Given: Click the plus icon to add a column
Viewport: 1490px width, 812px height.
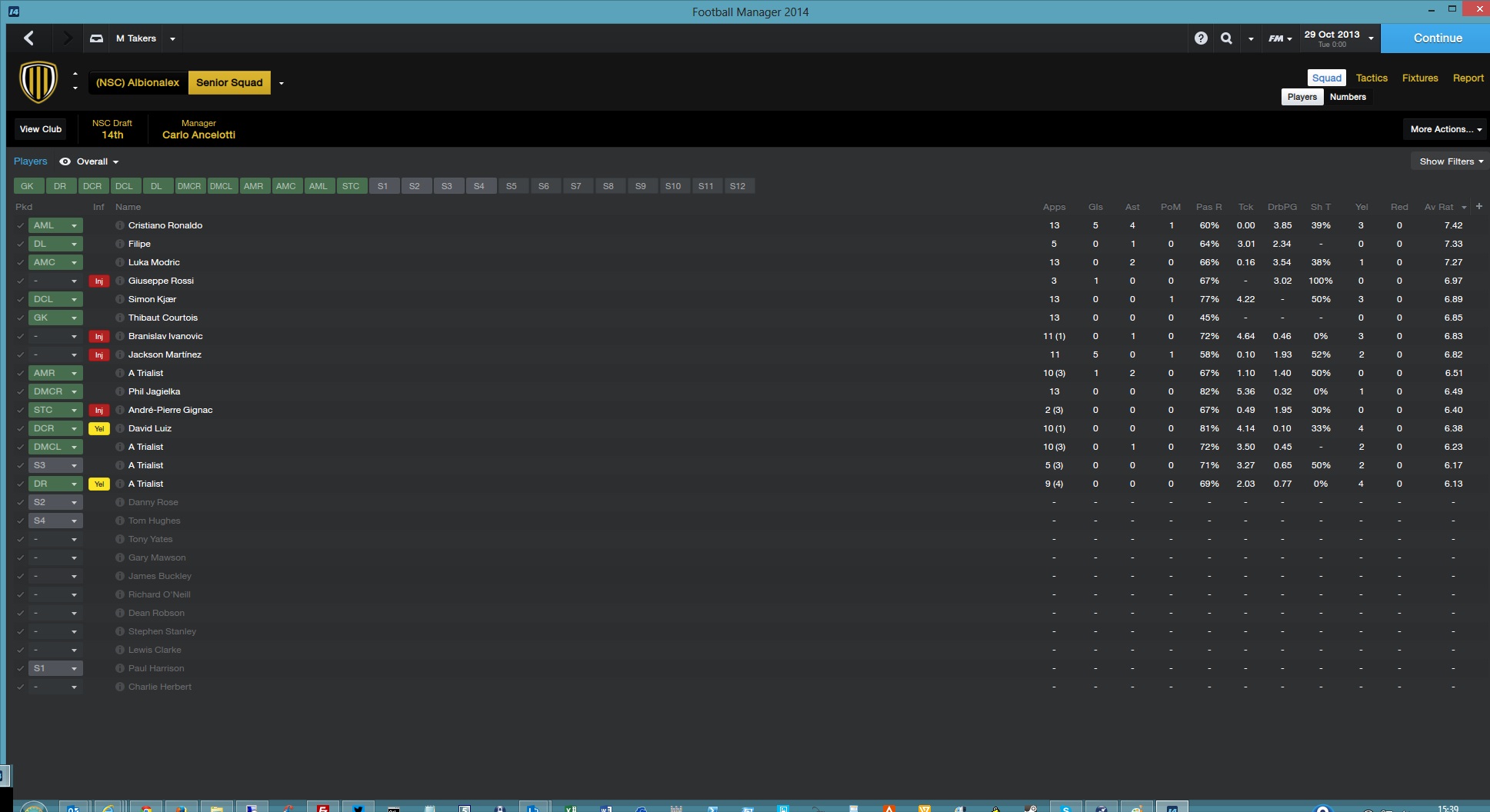Looking at the screenshot, I should click(x=1478, y=206).
